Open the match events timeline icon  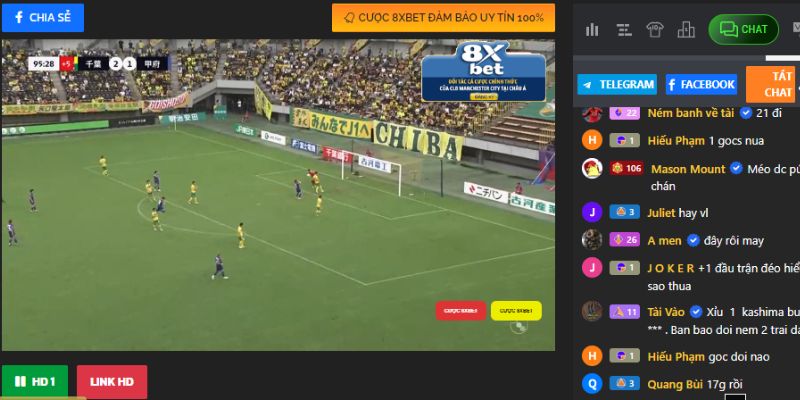point(623,30)
